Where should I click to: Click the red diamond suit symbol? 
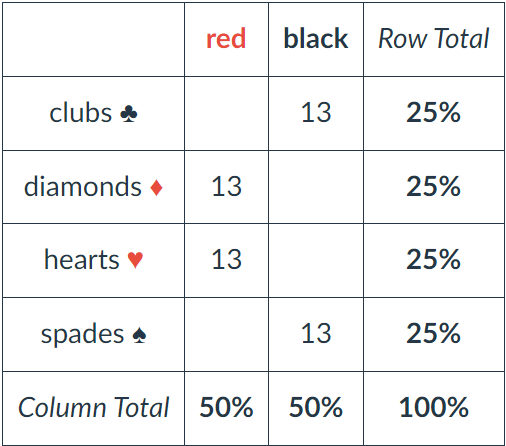coord(156,187)
